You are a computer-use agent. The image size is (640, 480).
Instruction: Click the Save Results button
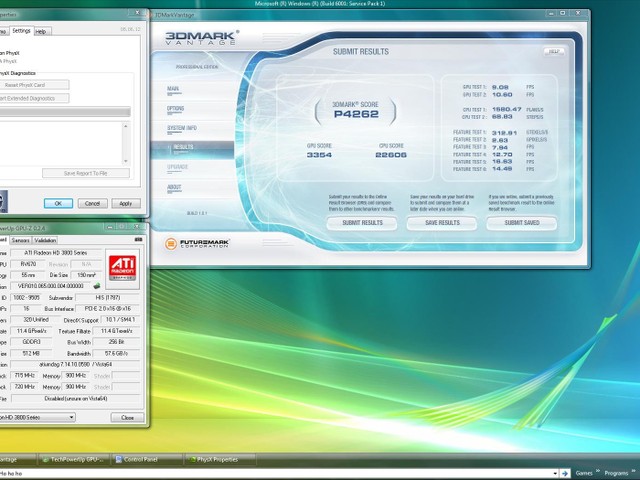(442, 223)
